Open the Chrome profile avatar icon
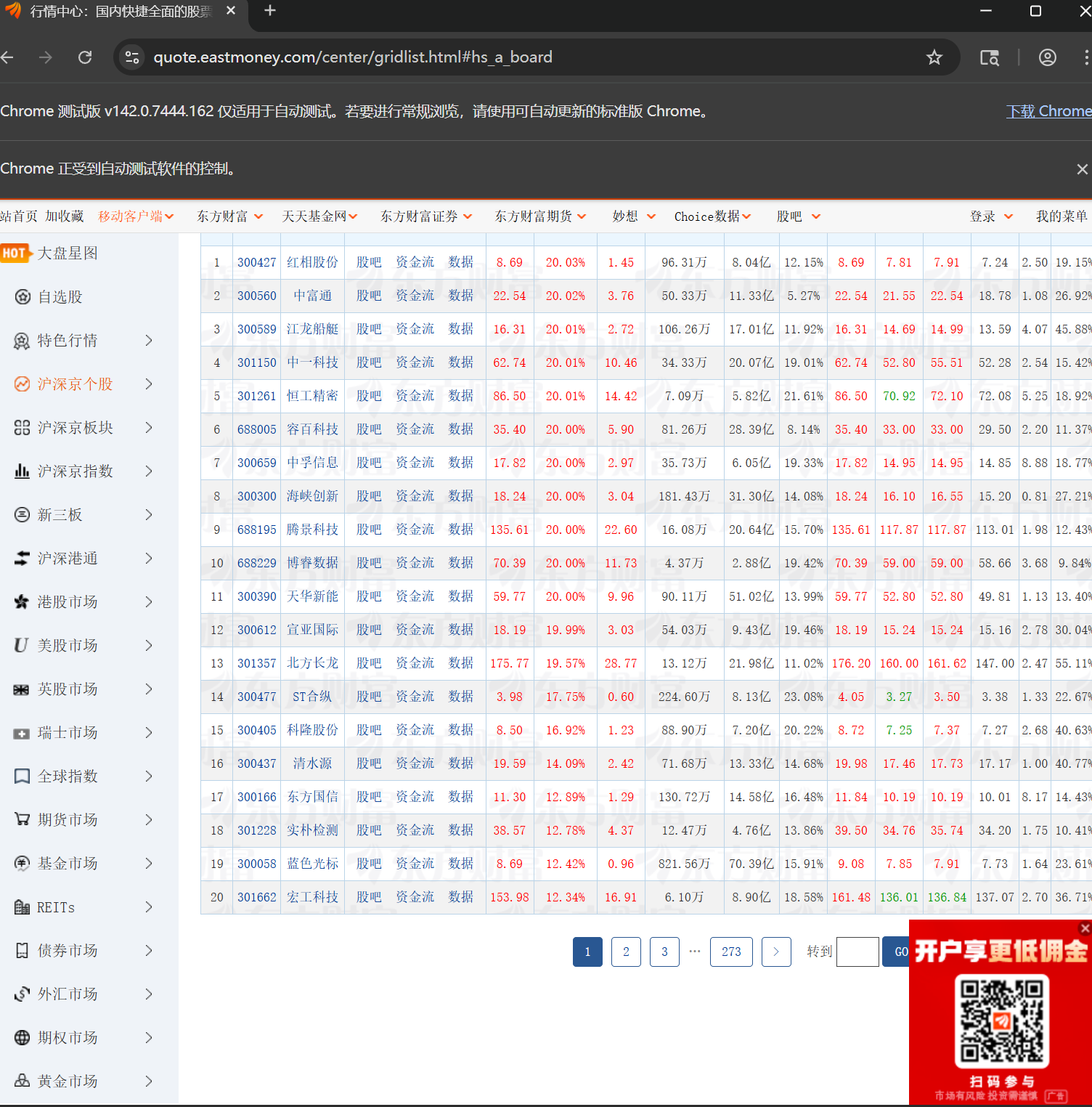This screenshot has width=1092, height=1107. [x=1047, y=57]
